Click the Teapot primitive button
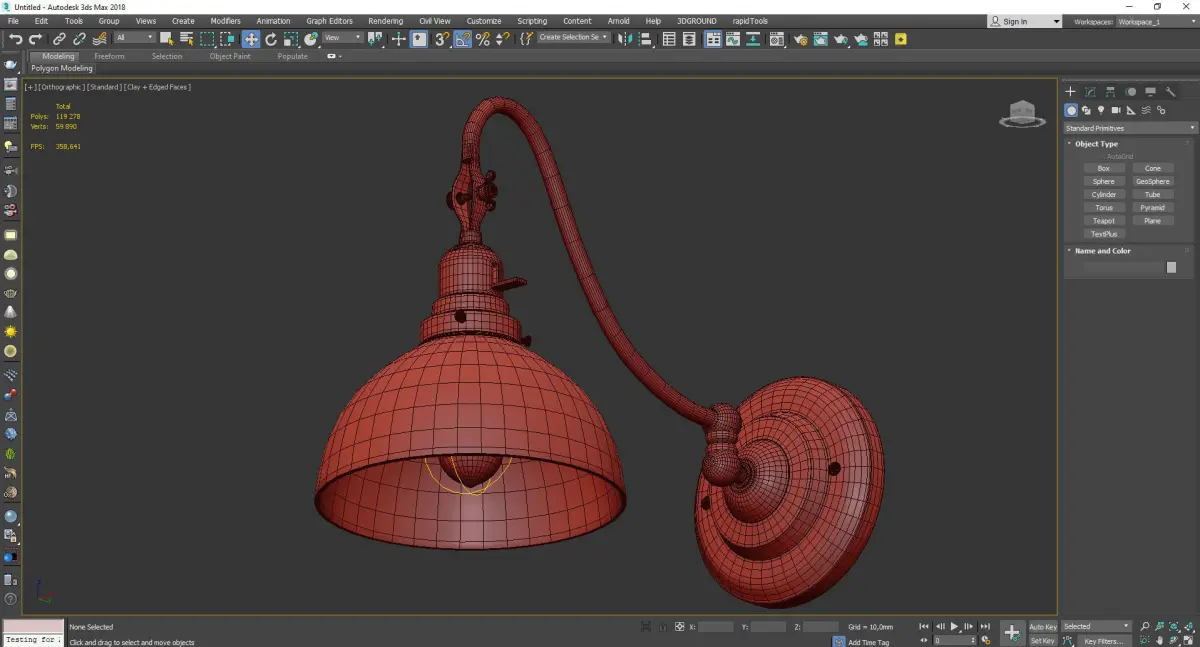Image resolution: width=1200 pixels, height=647 pixels. (x=1103, y=221)
